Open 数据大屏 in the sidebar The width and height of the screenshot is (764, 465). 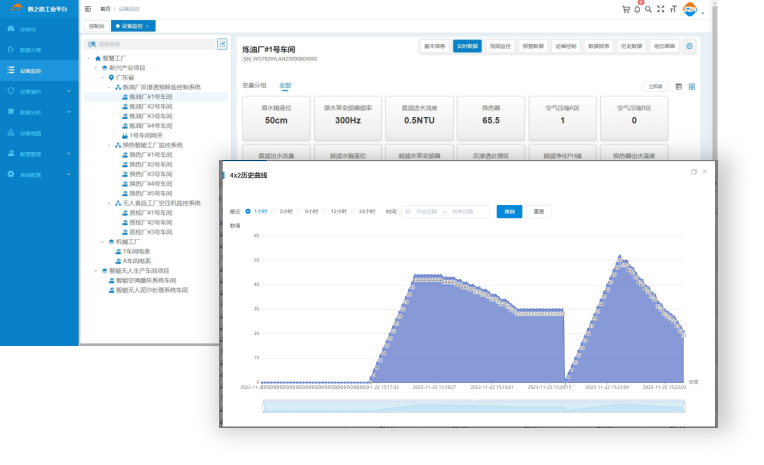(x=30, y=49)
